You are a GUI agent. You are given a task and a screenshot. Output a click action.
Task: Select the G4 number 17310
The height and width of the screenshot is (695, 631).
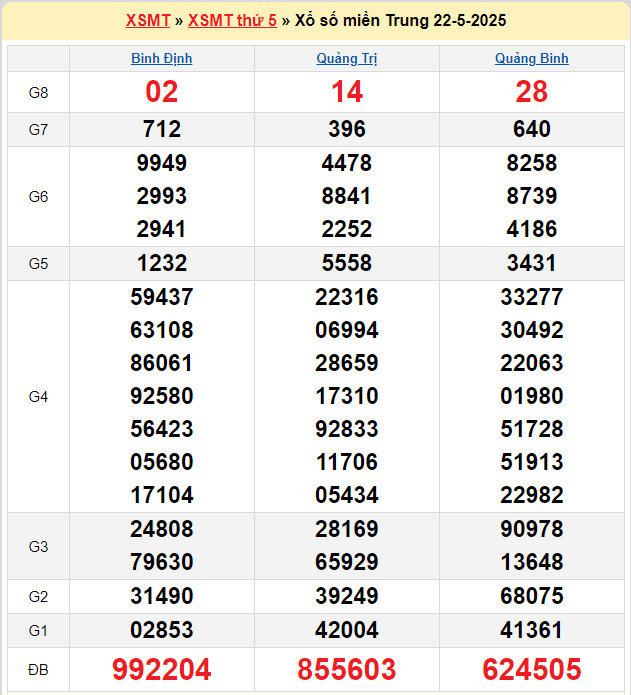tap(347, 396)
